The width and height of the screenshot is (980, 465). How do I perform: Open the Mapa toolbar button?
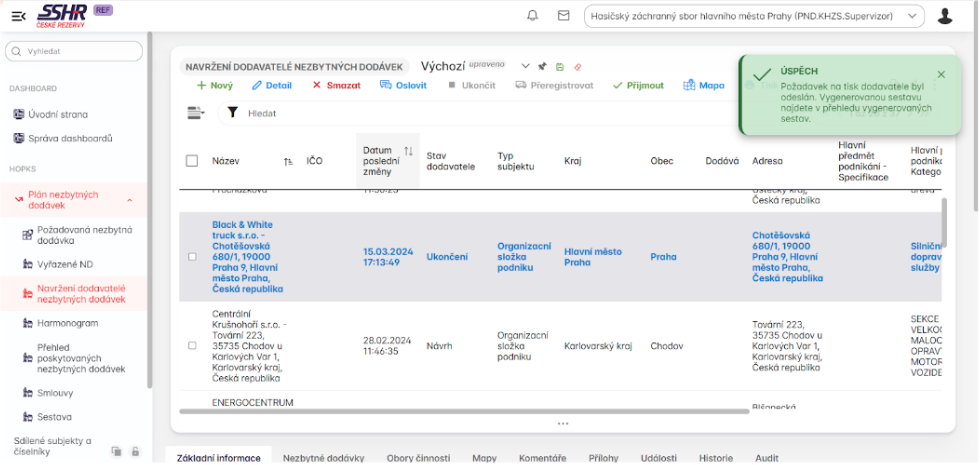(704, 86)
